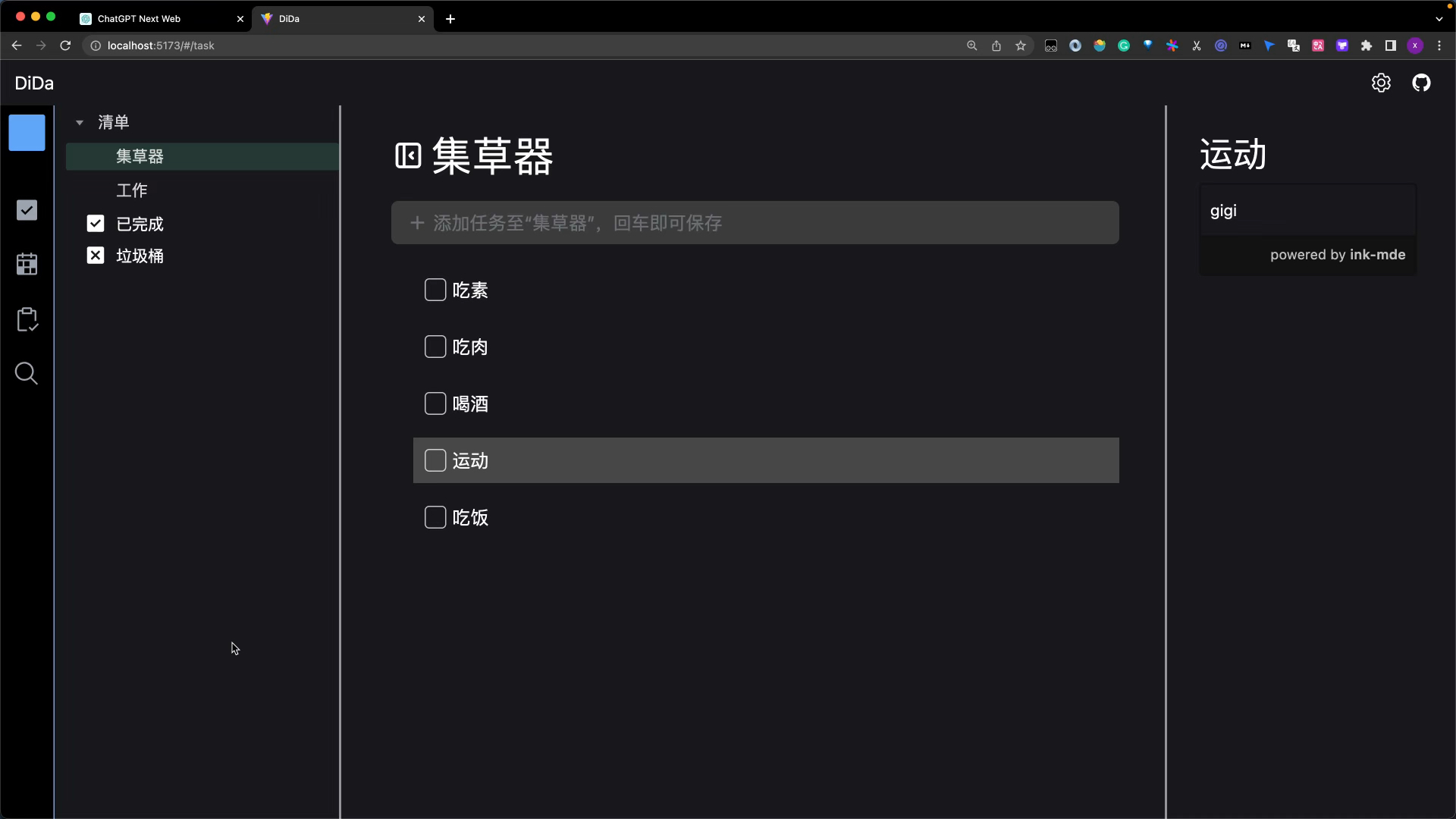Open the clipboard summary sidebar icon
The image size is (1456, 819).
click(x=27, y=319)
